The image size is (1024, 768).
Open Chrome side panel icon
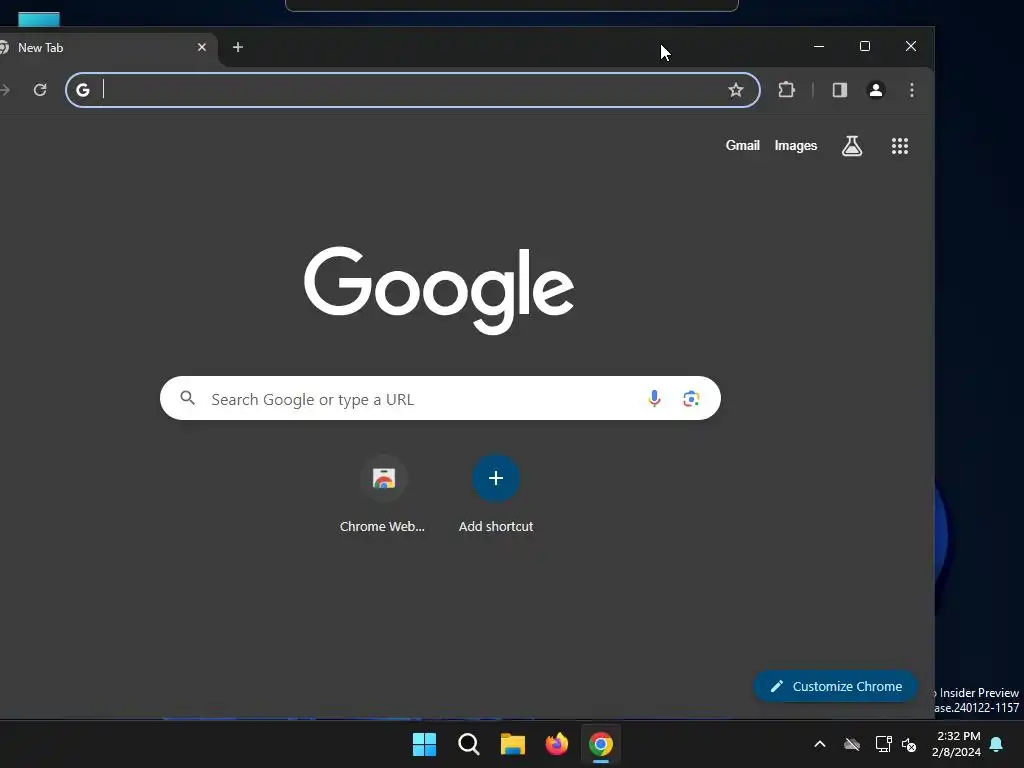coord(839,89)
